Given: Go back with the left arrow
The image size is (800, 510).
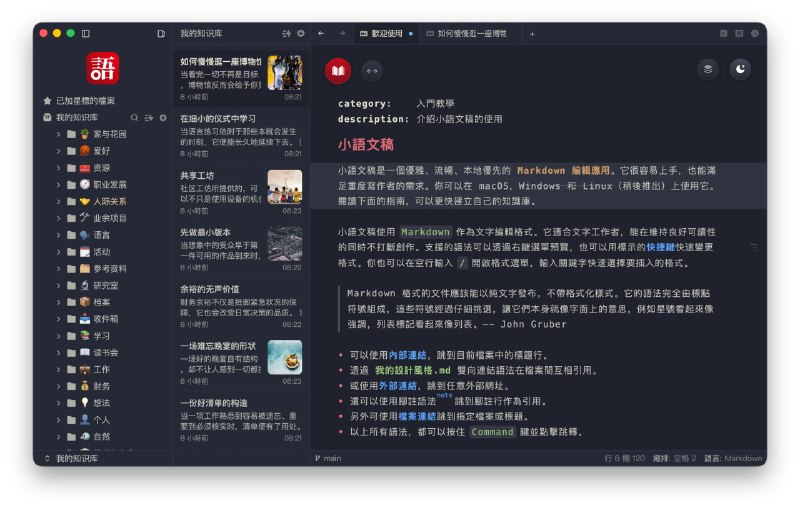Looking at the screenshot, I should coord(321,34).
